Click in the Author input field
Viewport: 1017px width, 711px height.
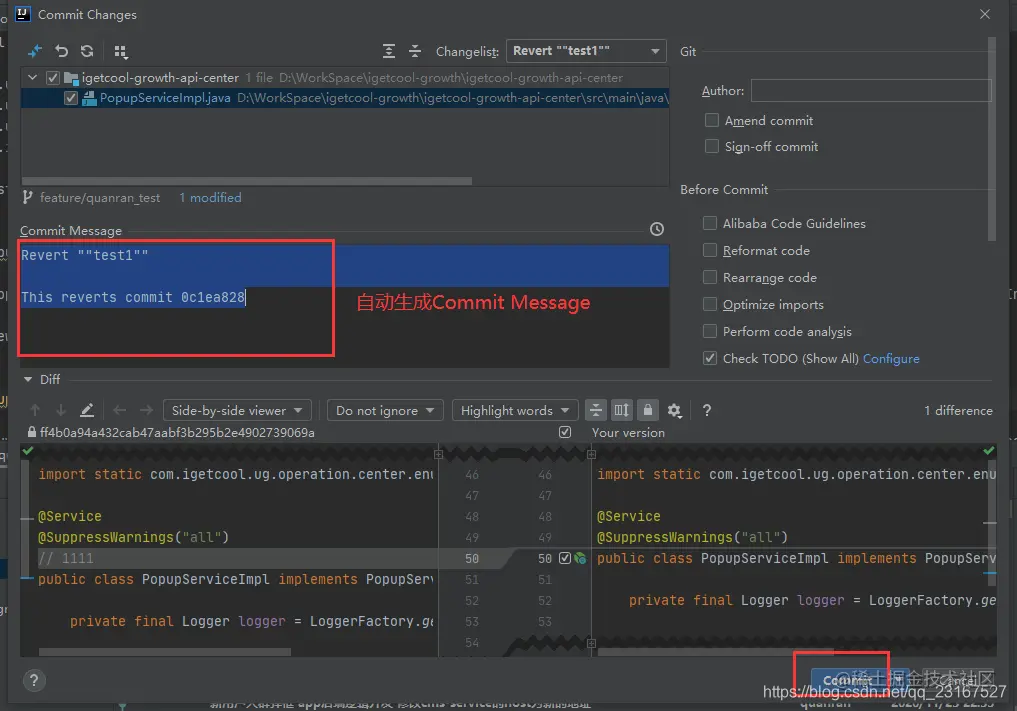pos(870,90)
